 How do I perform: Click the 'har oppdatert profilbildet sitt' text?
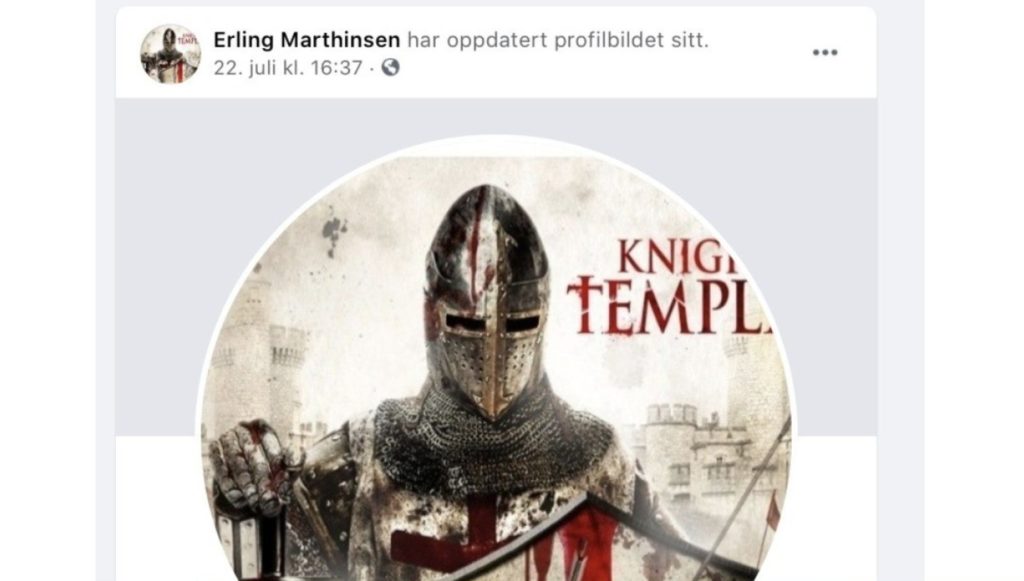(558, 40)
